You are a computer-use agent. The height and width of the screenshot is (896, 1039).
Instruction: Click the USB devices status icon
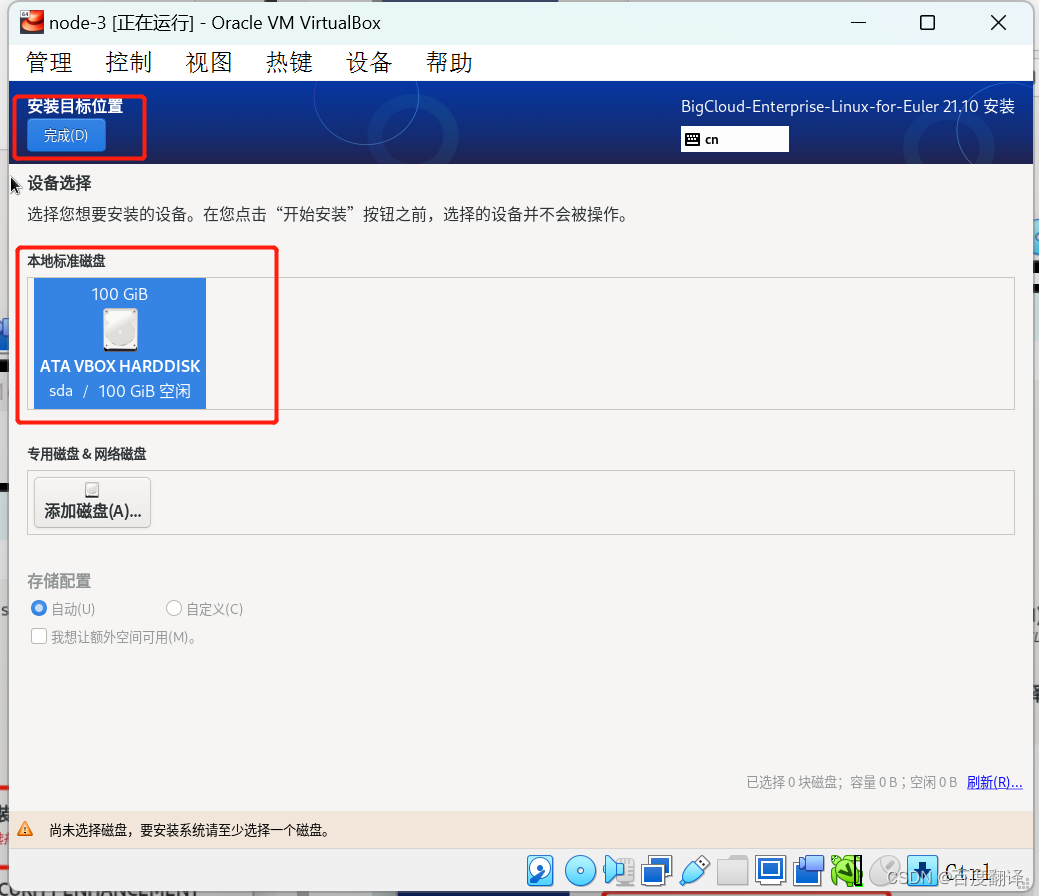tap(694, 871)
